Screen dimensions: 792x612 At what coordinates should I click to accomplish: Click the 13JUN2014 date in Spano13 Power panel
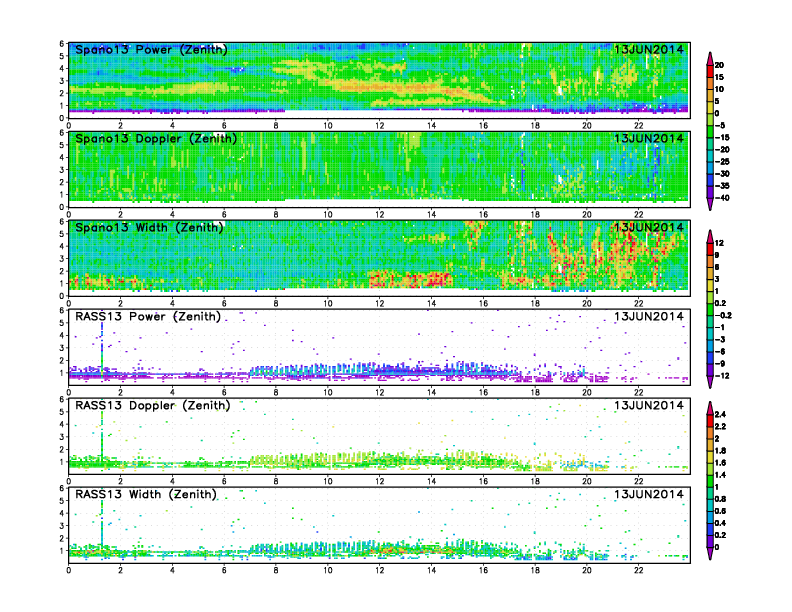(x=649, y=49)
